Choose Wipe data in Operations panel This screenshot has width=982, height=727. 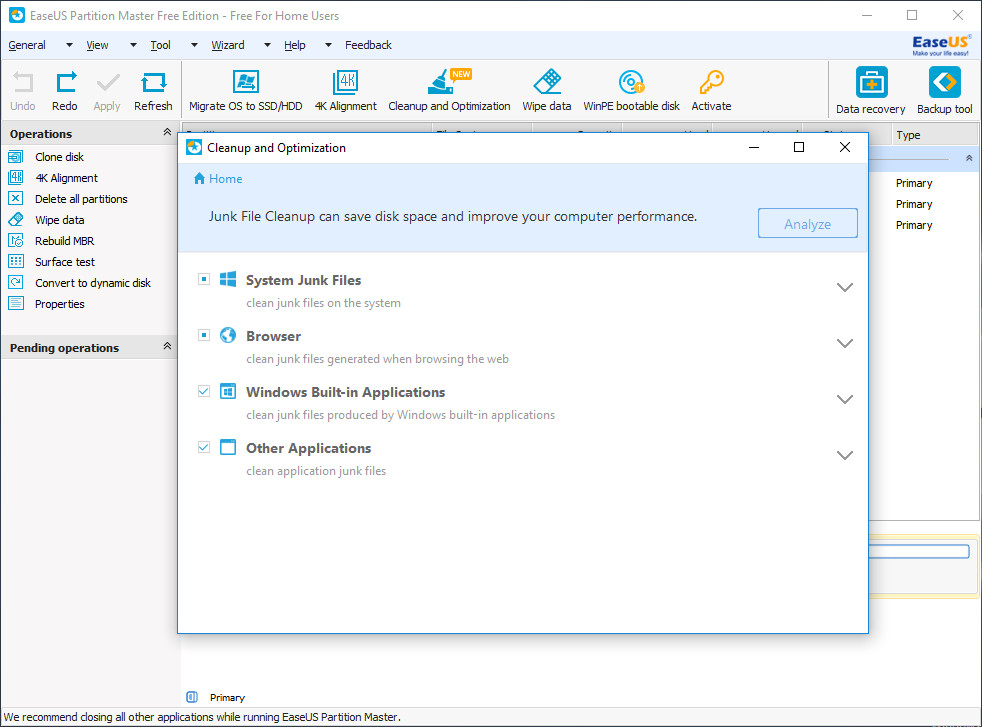(59, 220)
